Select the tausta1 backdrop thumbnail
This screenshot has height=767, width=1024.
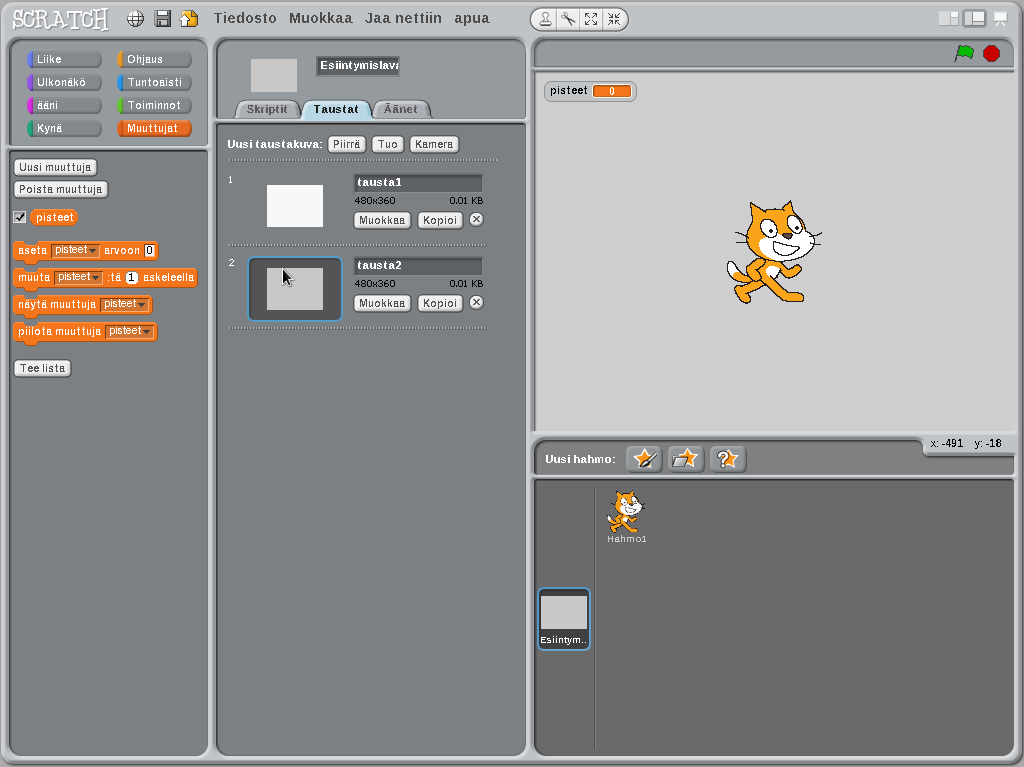coord(295,206)
